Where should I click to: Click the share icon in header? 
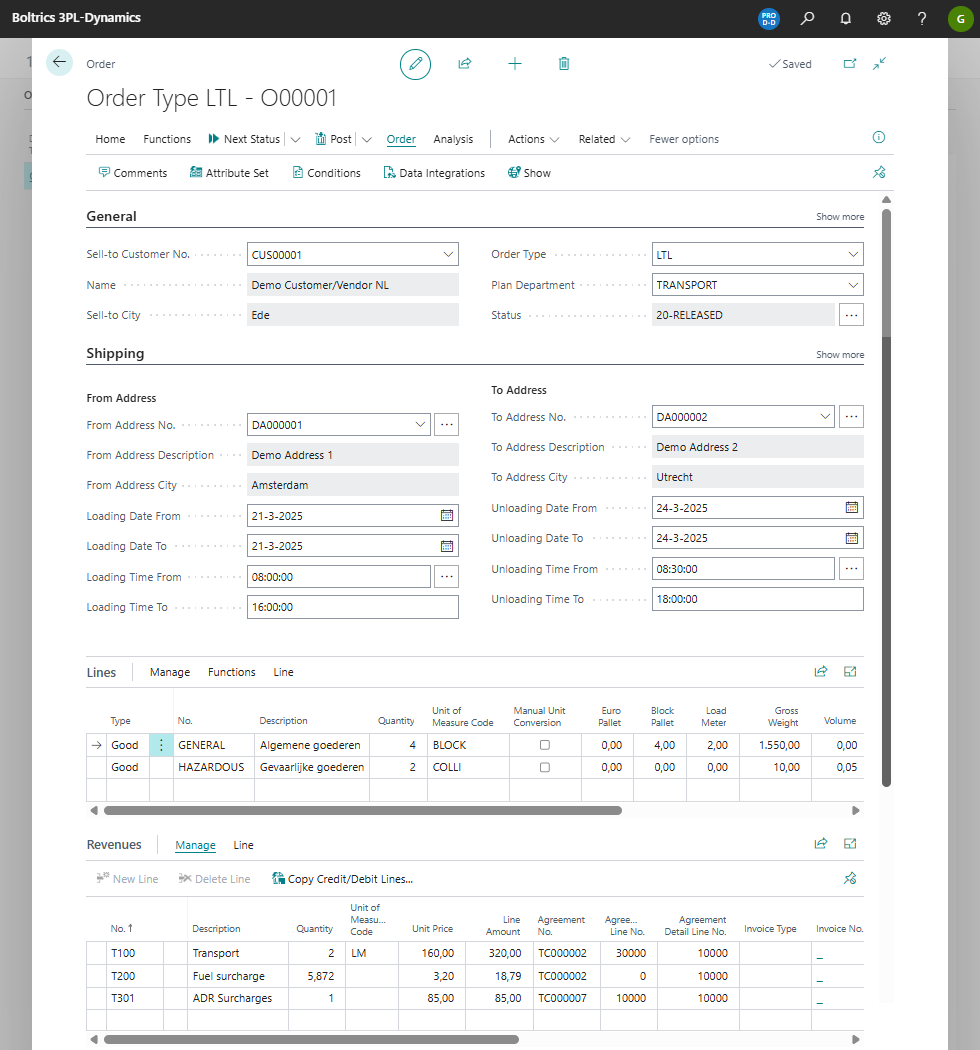tap(465, 64)
